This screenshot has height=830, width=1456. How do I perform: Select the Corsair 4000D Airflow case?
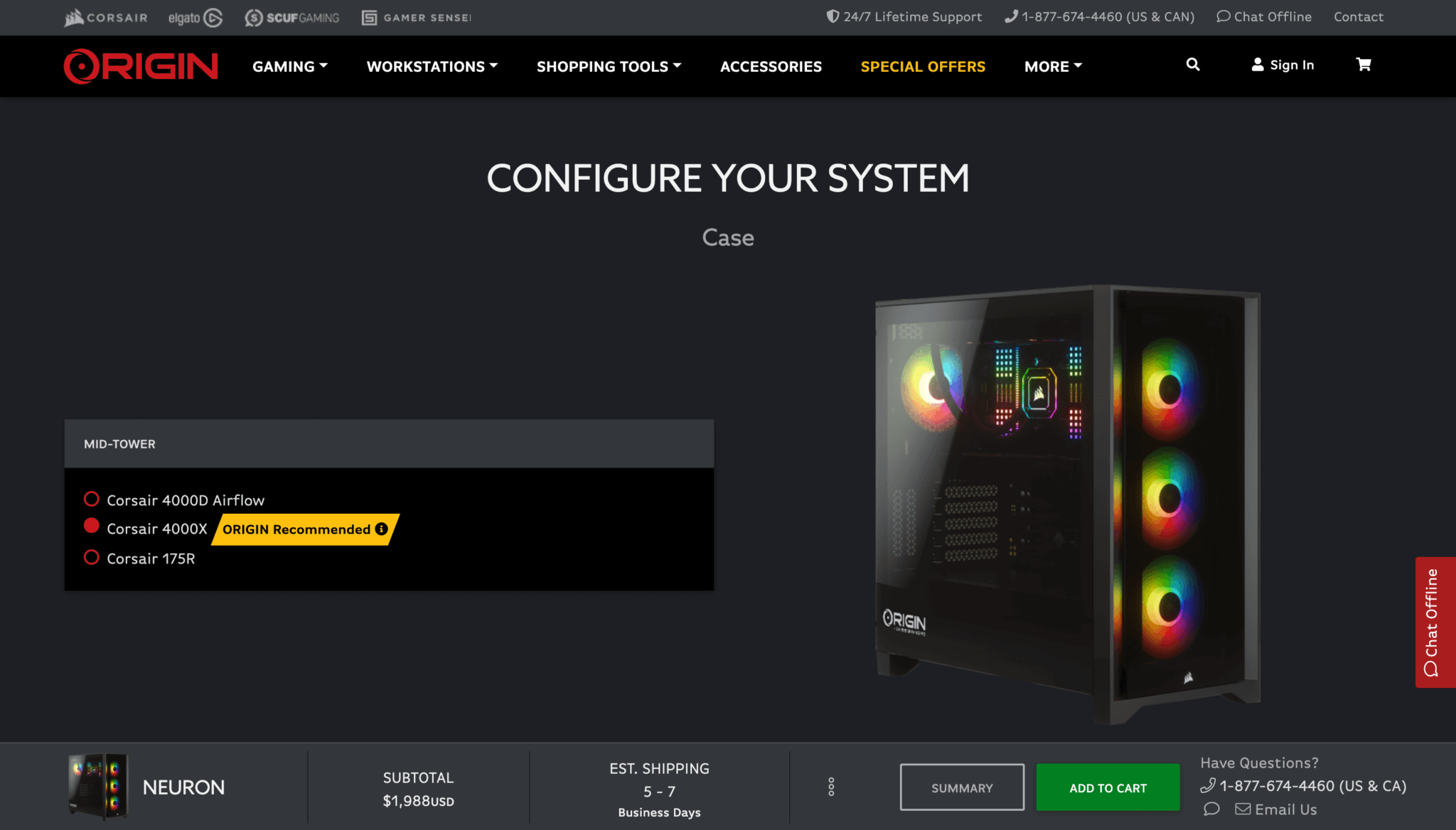[92, 499]
